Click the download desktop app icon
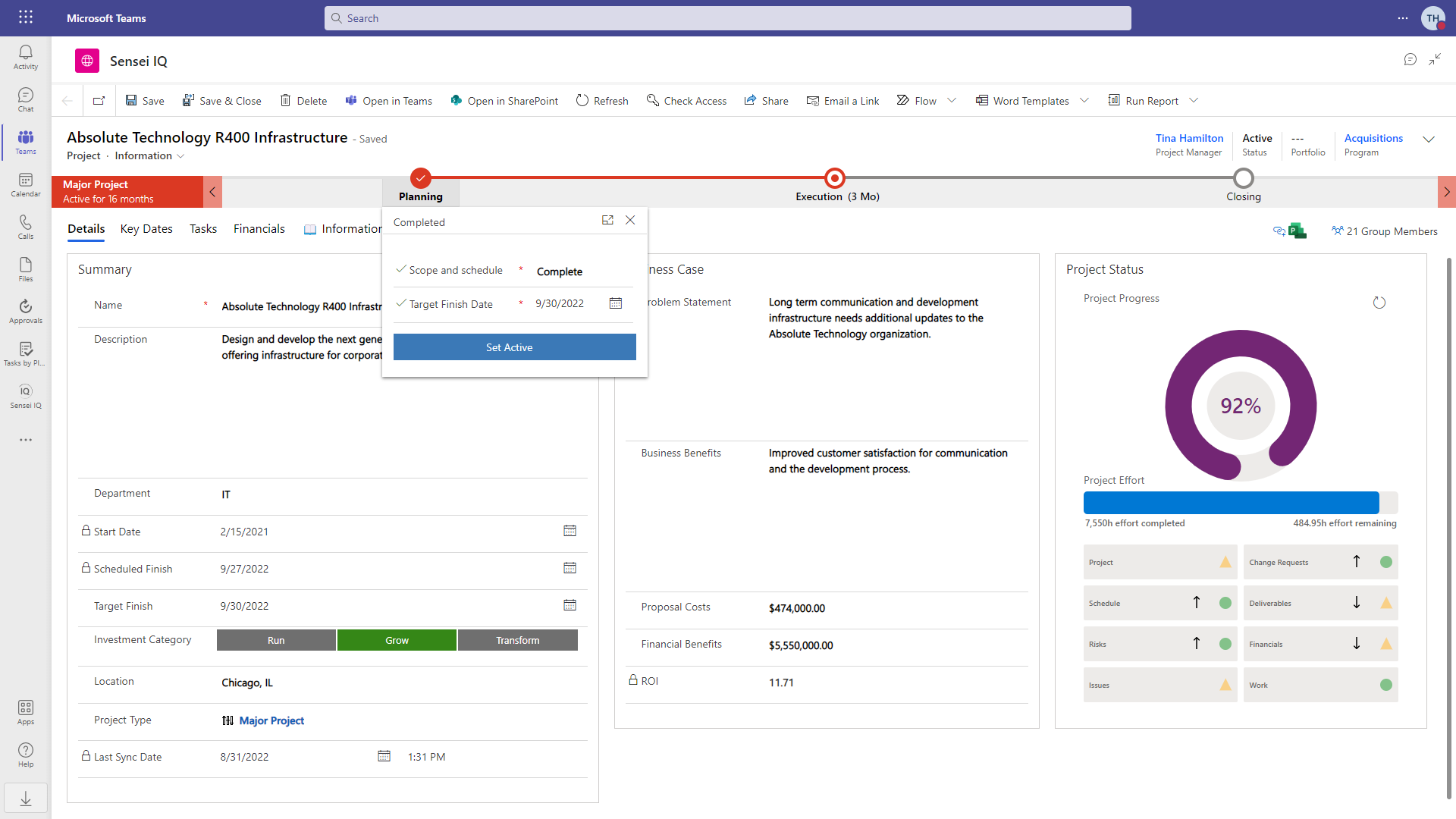The height and width of the screenshot is (819, 1456). (26, 799)
